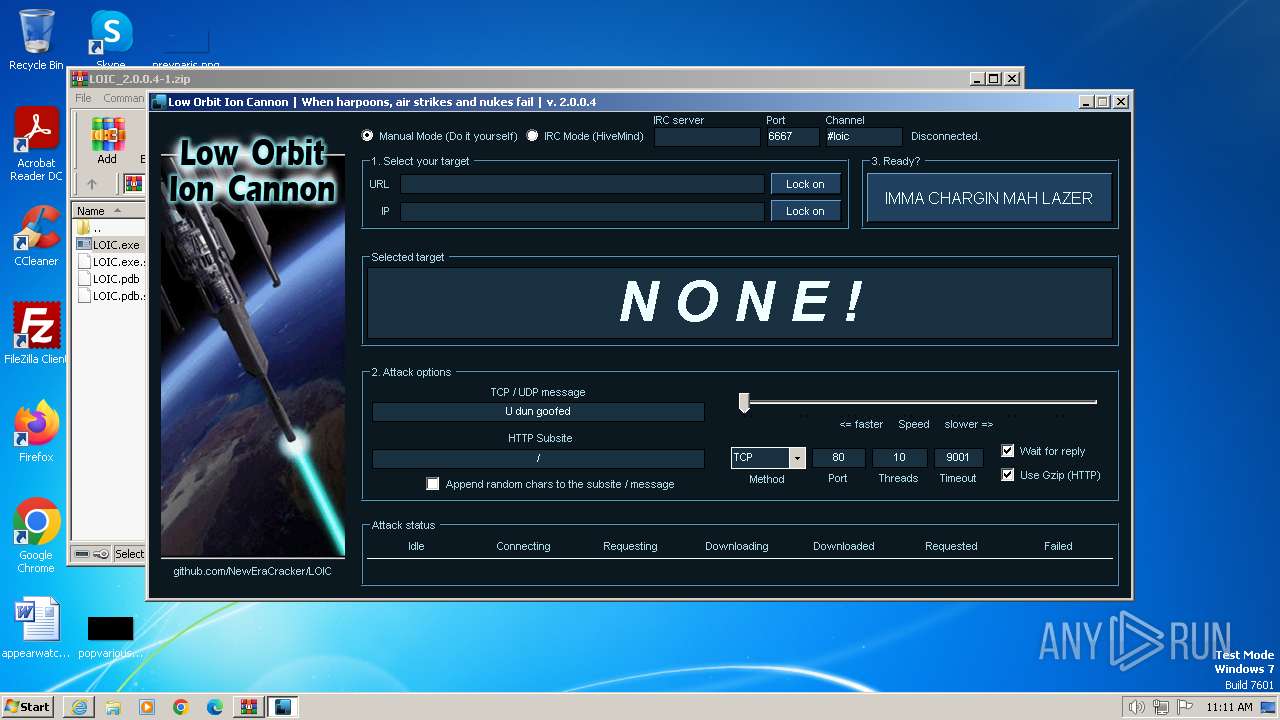The image size is (1280, 720).
Task: Click Internet Explorer icon in taskbar
Action: [79, 707]
